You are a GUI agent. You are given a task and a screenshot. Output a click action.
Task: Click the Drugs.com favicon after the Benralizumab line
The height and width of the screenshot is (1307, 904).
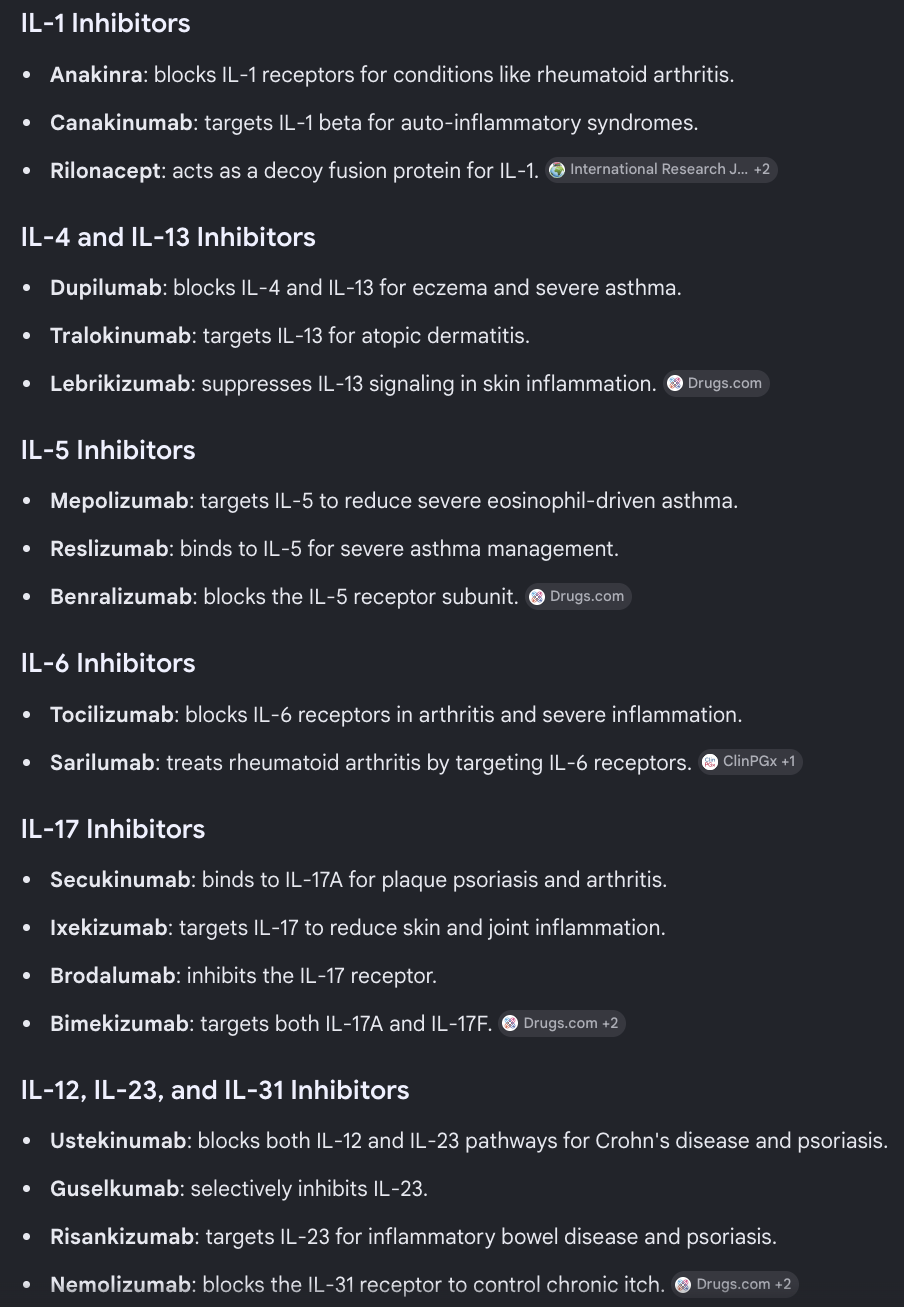coord(538,597)
